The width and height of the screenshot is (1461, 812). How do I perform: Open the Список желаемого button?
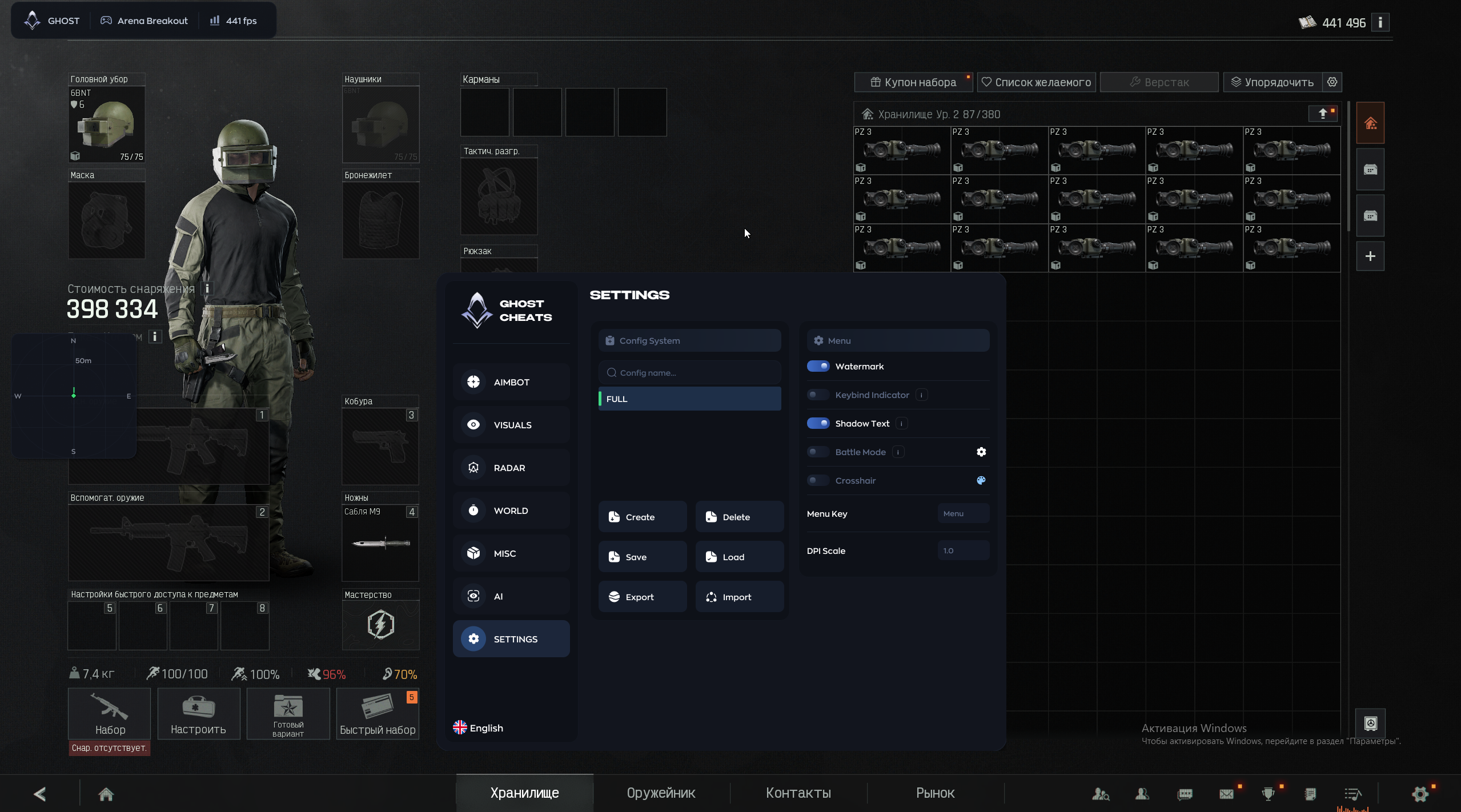1036,82
